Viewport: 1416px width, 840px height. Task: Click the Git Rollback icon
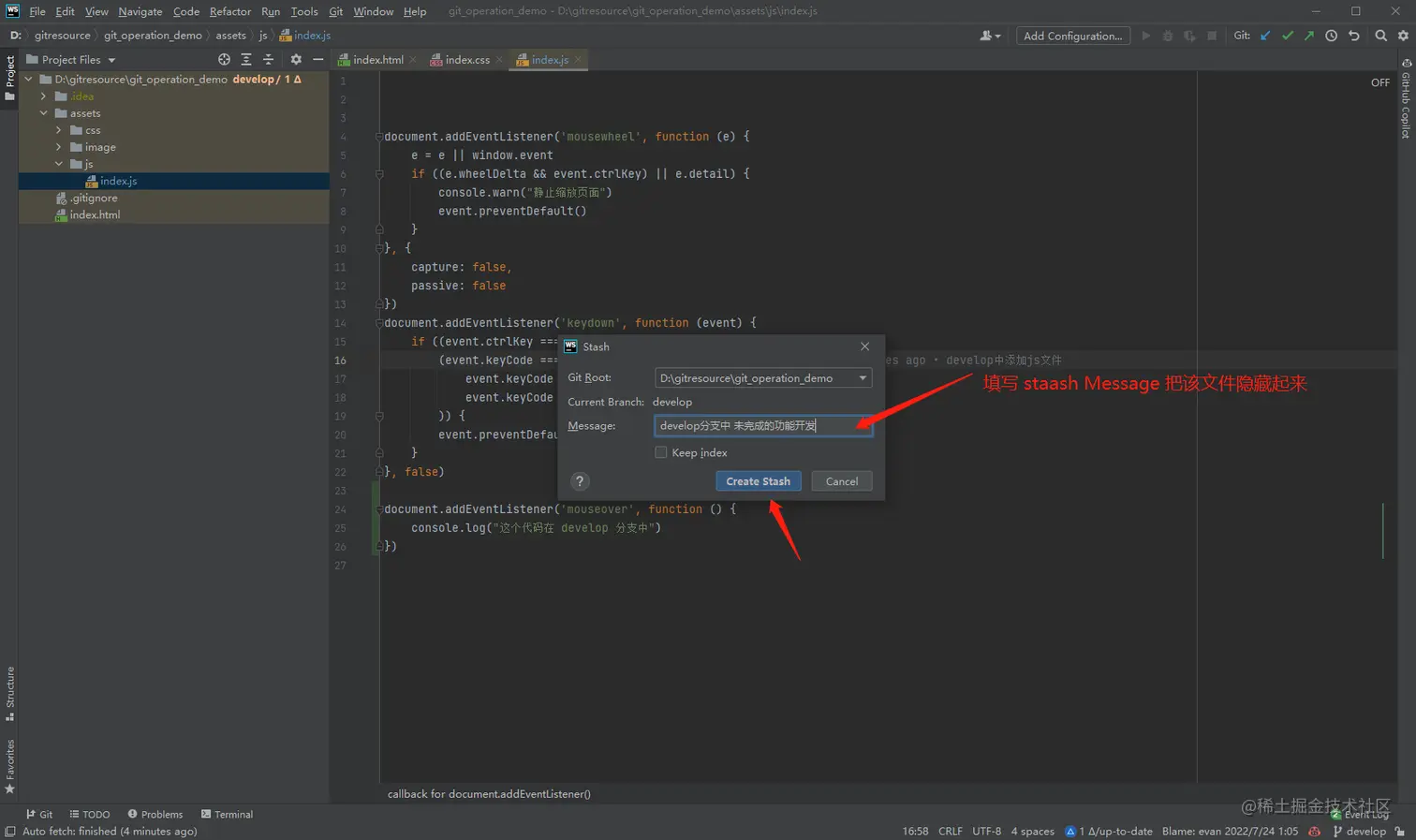pos(1353,36)
